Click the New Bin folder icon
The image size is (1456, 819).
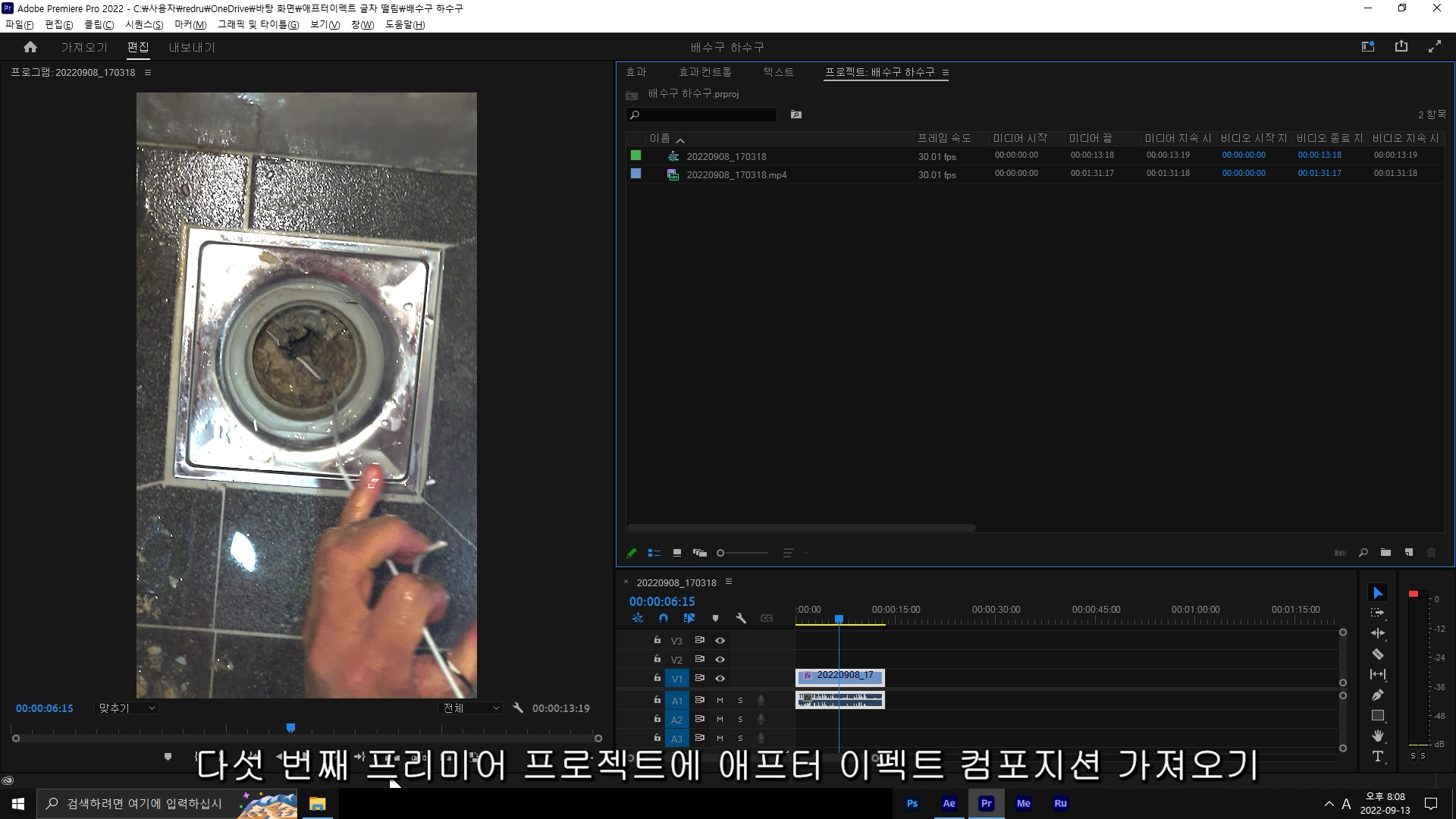point(1385,553)
